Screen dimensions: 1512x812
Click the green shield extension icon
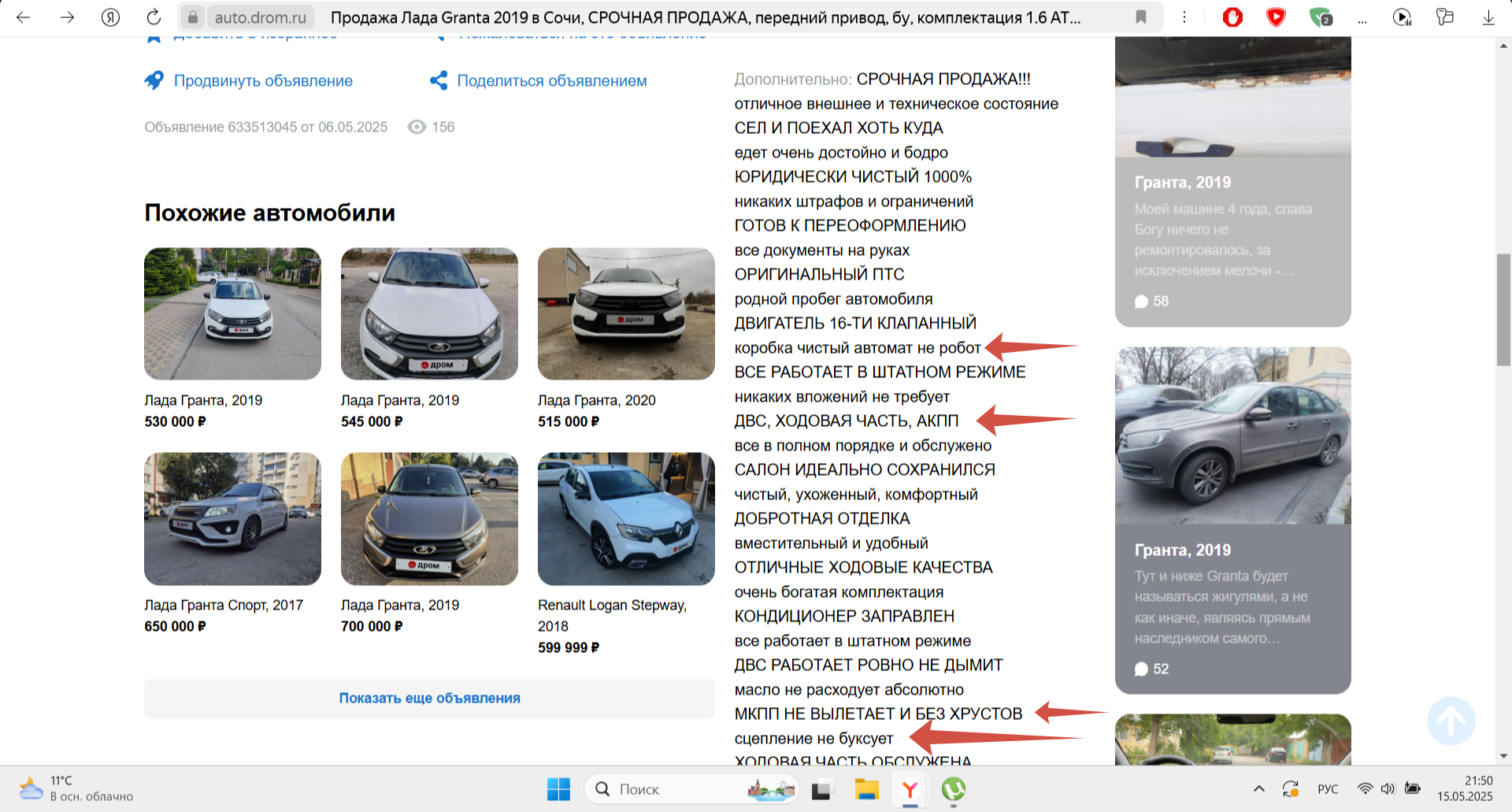click(x=1320, y=17)
